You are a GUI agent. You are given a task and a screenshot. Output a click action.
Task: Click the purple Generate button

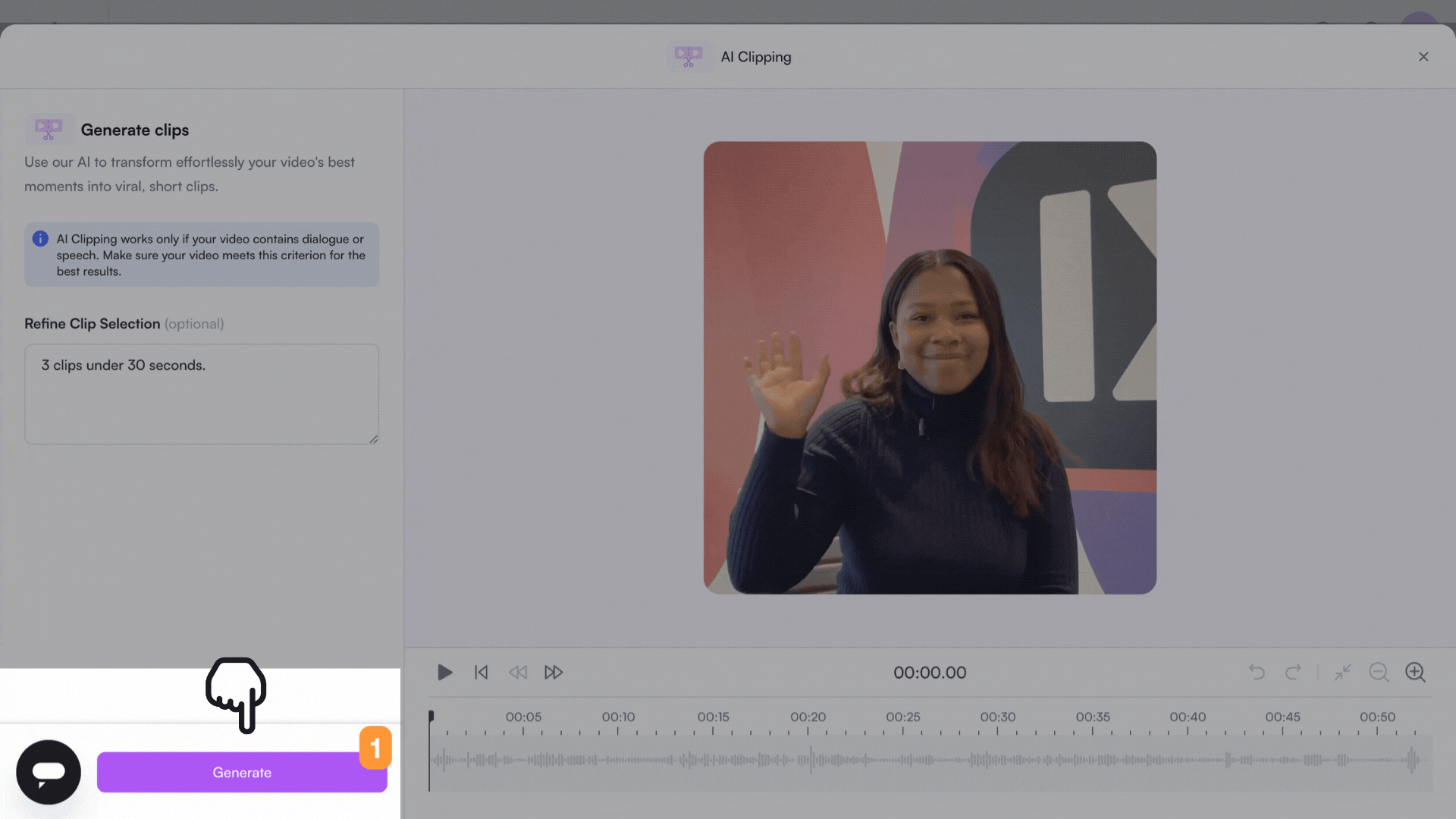242,772
